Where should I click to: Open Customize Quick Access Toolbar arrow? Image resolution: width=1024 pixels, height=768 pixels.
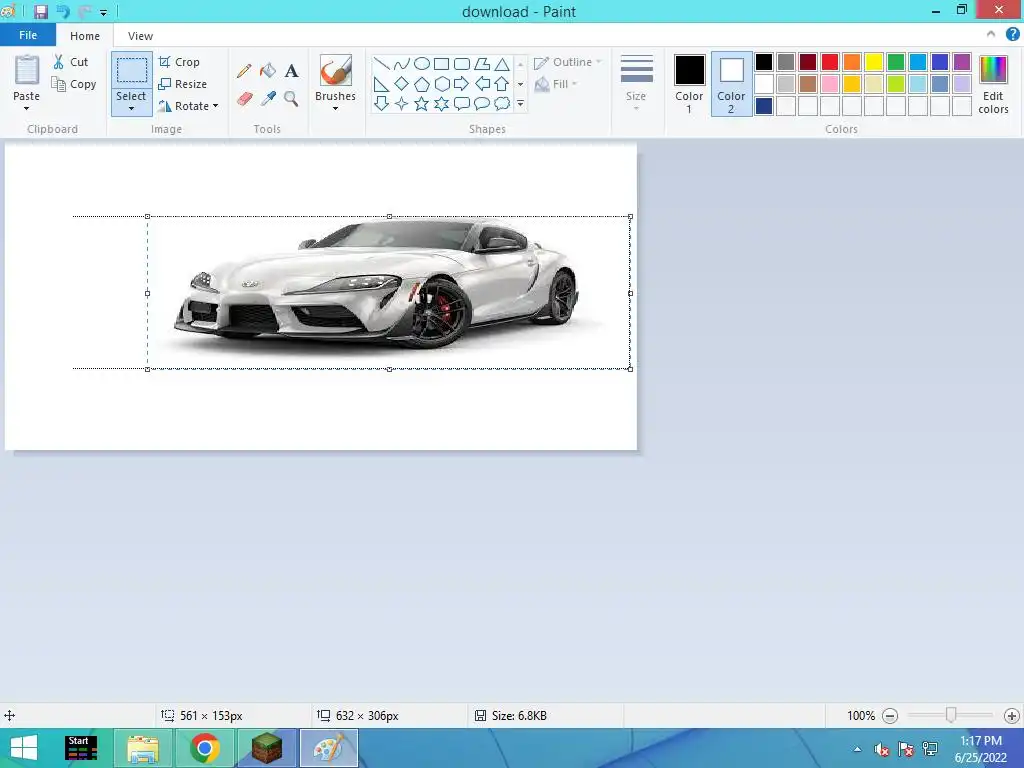coord(103,12)
